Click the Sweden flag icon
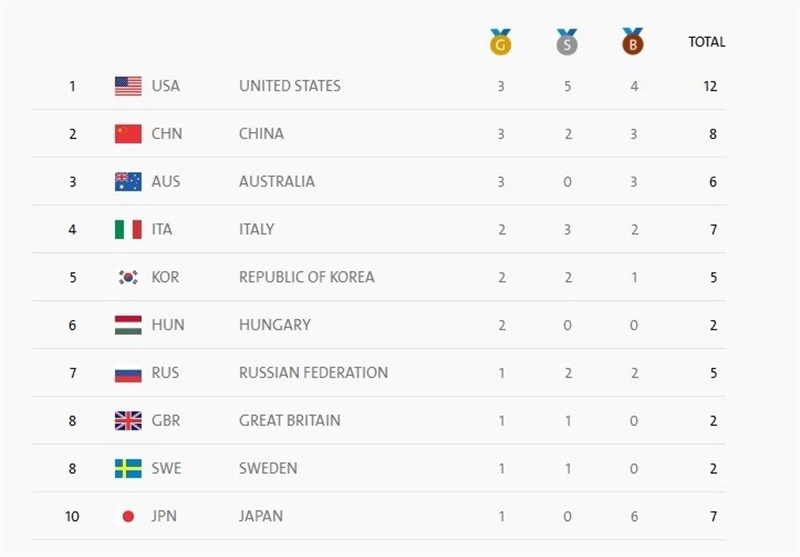The image size is (800, 557). click(128, 469)
